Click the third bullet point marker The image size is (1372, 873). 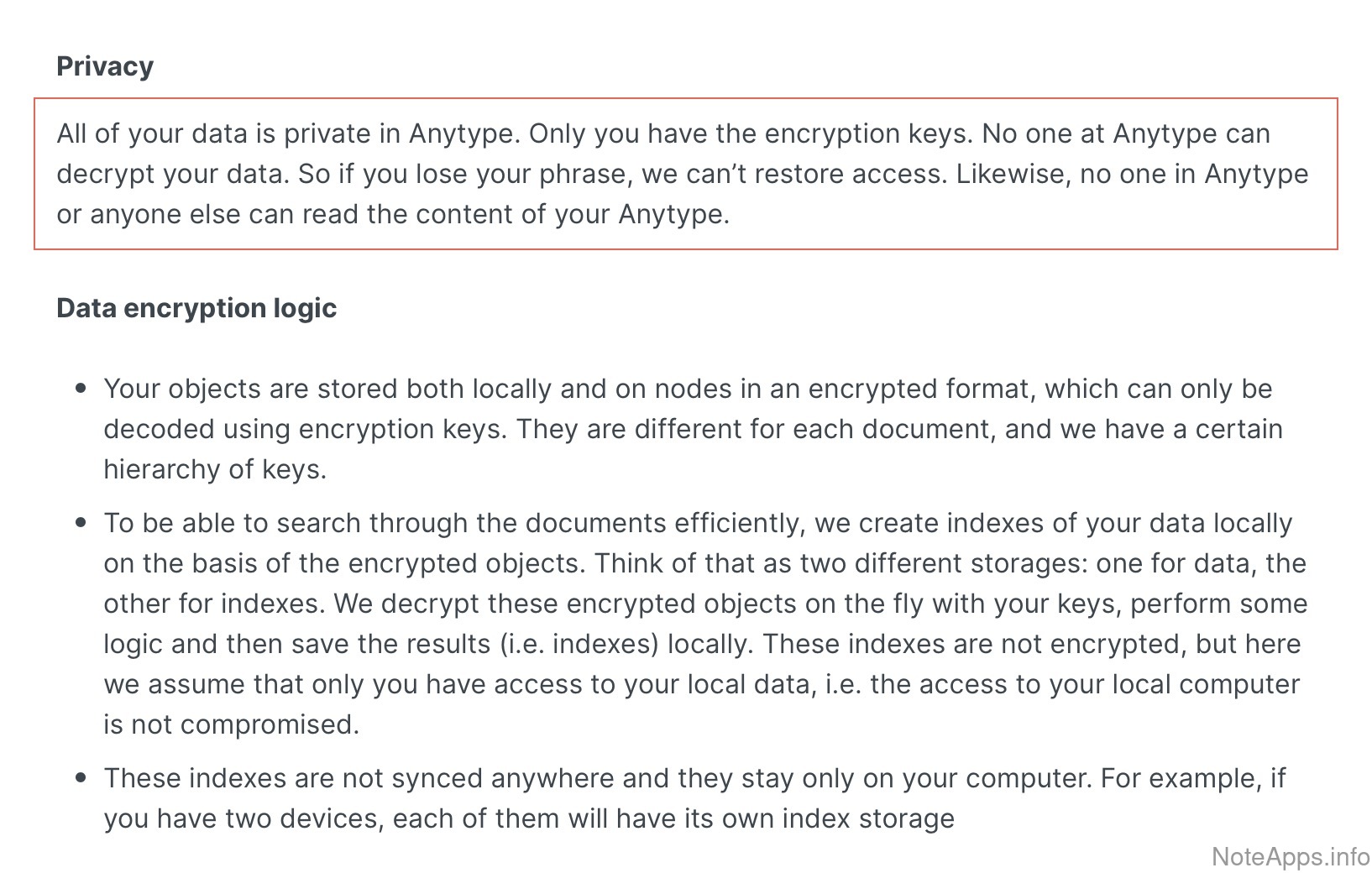81,778
